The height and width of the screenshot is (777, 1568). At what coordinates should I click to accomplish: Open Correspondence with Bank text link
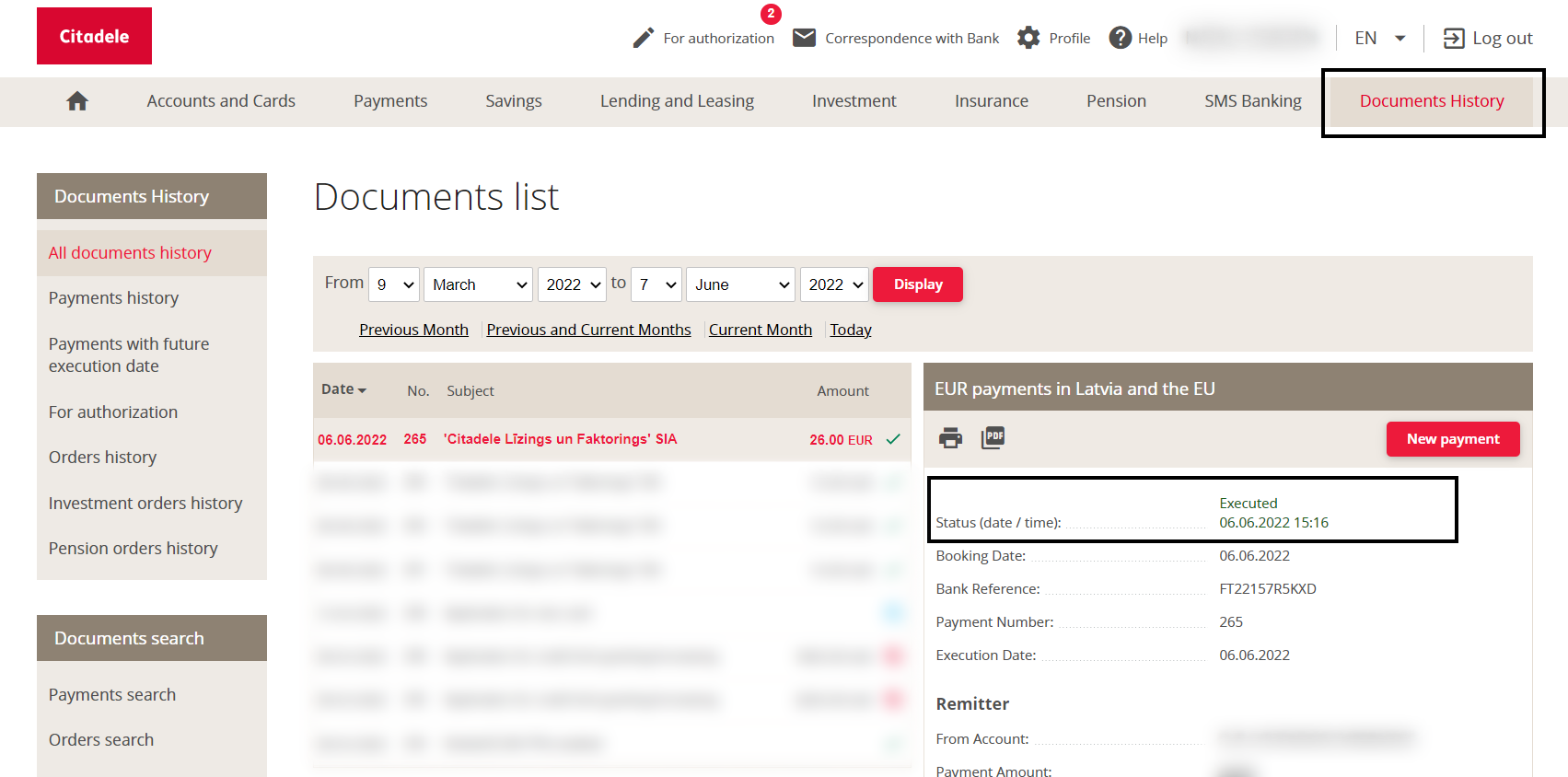(x=912, y=38)
